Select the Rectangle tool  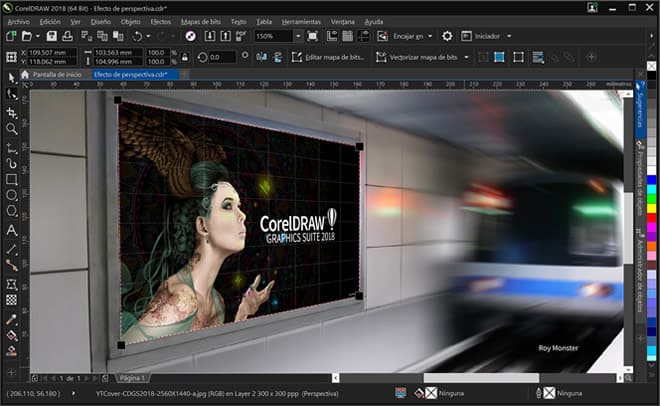click(x=11, y=179)
